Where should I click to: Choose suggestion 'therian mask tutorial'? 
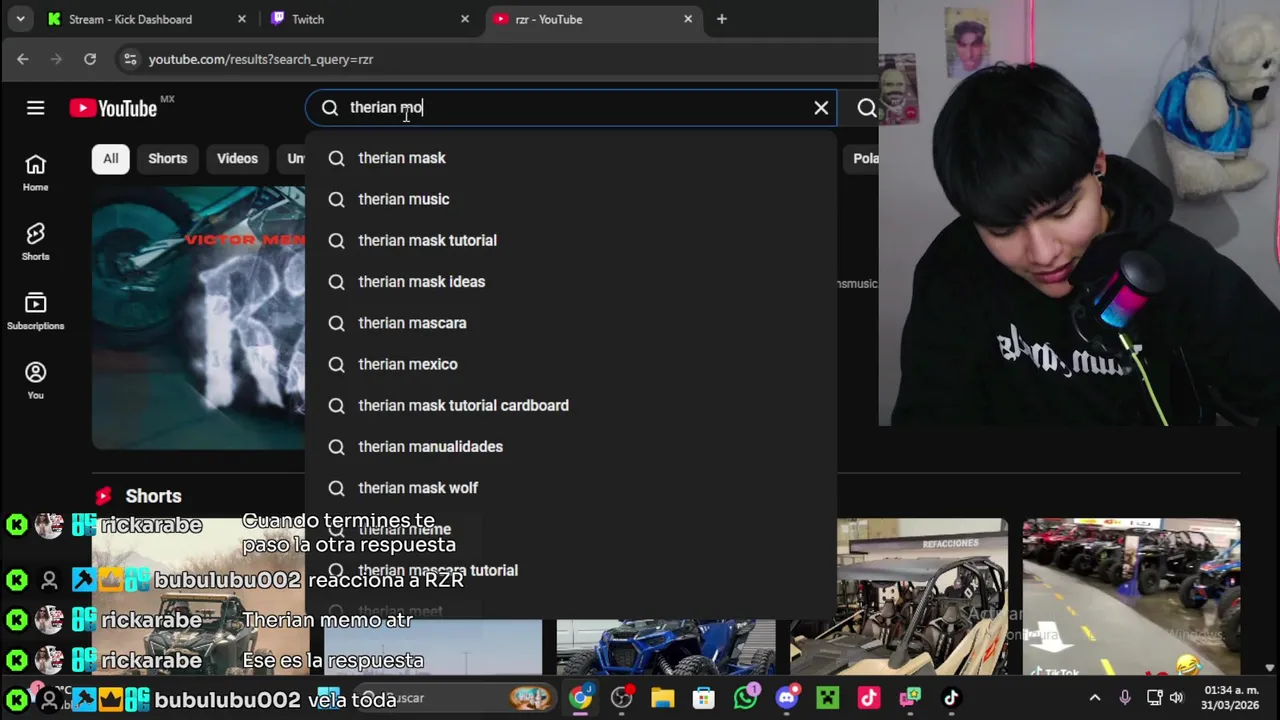click(x=571, y=240)
